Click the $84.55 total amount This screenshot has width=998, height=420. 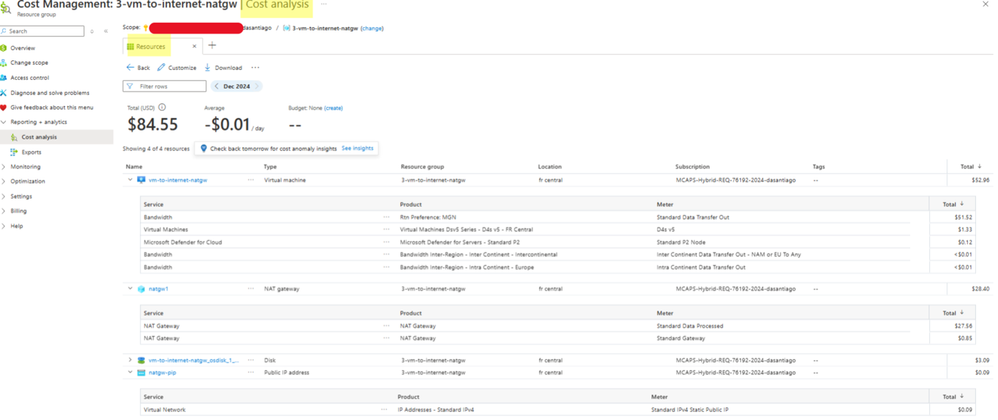click(x=153, y=125)
